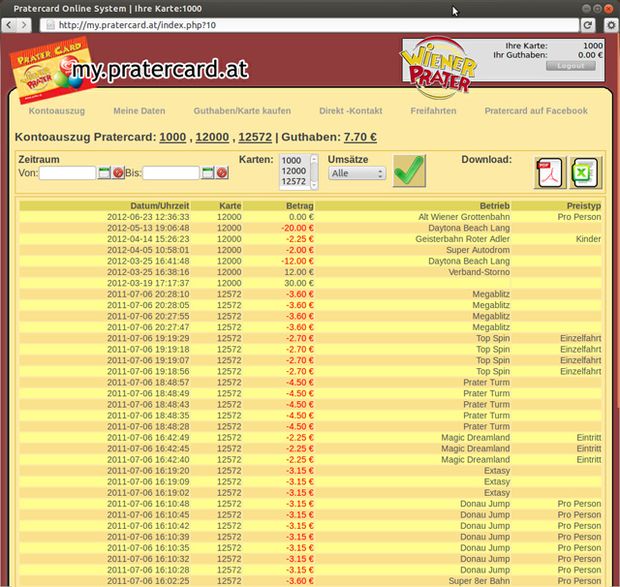Click the -2.00 € amount cell
The width and height of the screenshot is (620, 587).
tap(300, 250)
